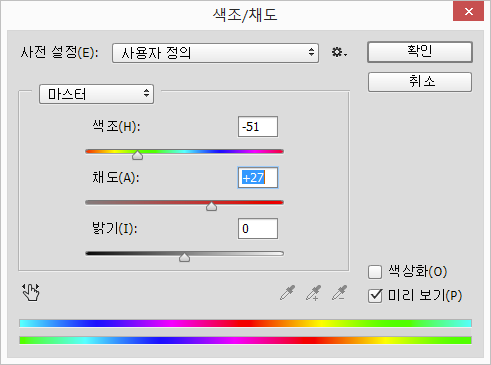Click the 채도(A) saturation slider handle
Screen dimensions: 491x365
(211, 206)
